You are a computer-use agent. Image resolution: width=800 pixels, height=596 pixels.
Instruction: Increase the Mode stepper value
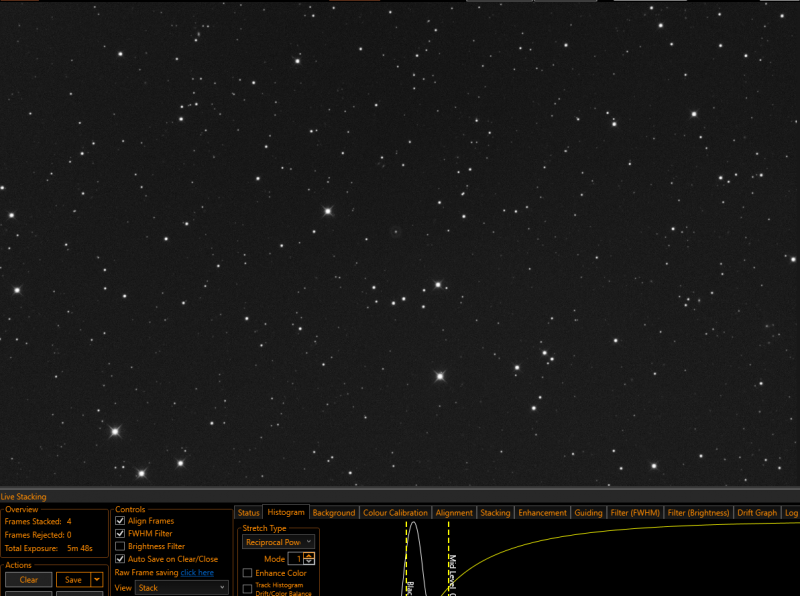309,556
